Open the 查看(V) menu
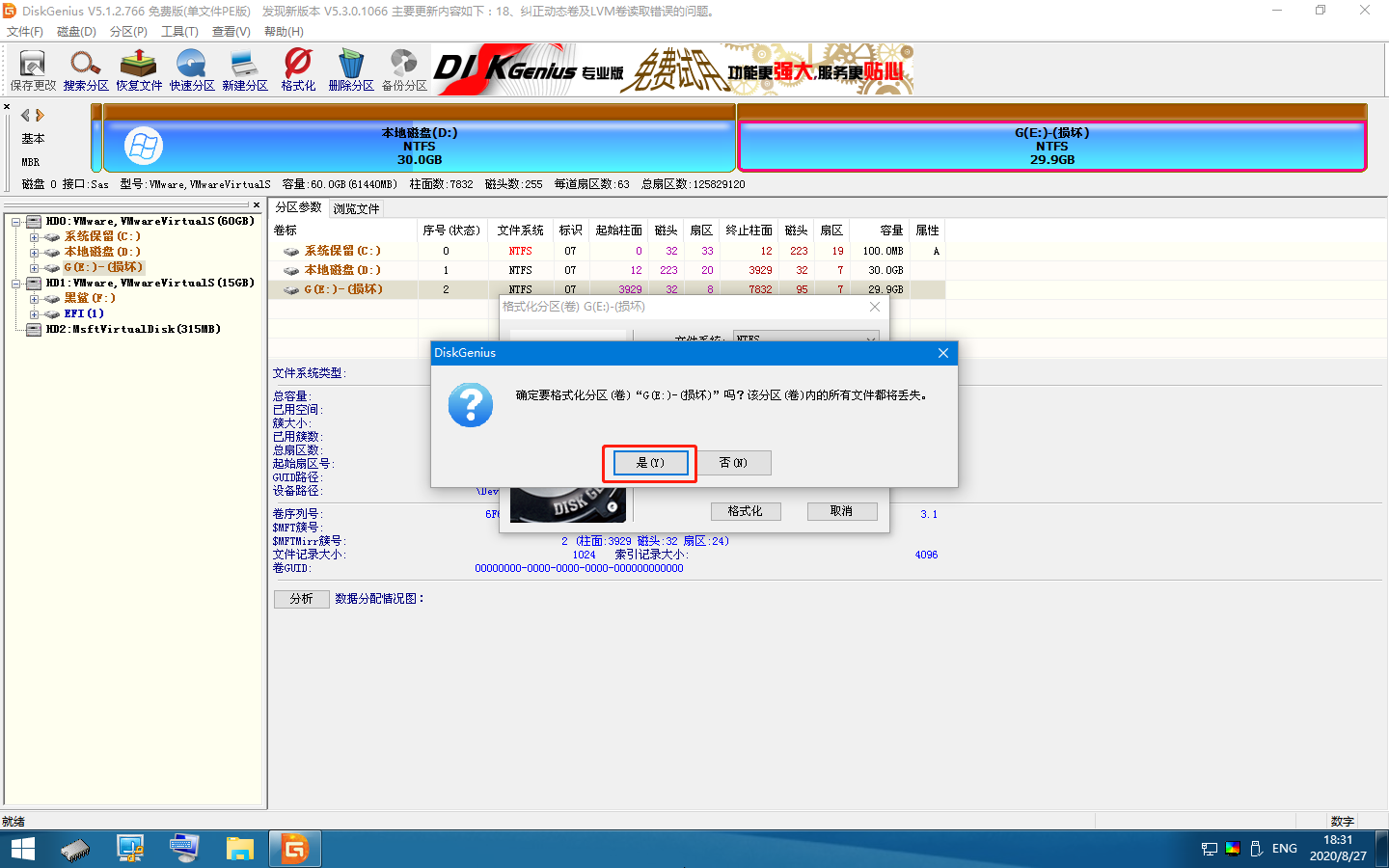Viewport: 1389px width, 868px height. tap(231, 32)
